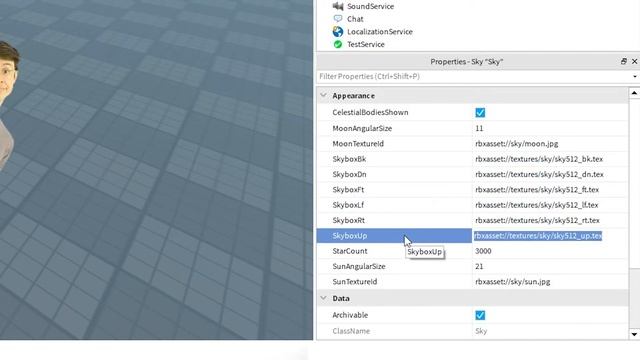Select LocalizationService in the Explorer
The height and width of the screenshot is (360, 640).
coord(380,31)
